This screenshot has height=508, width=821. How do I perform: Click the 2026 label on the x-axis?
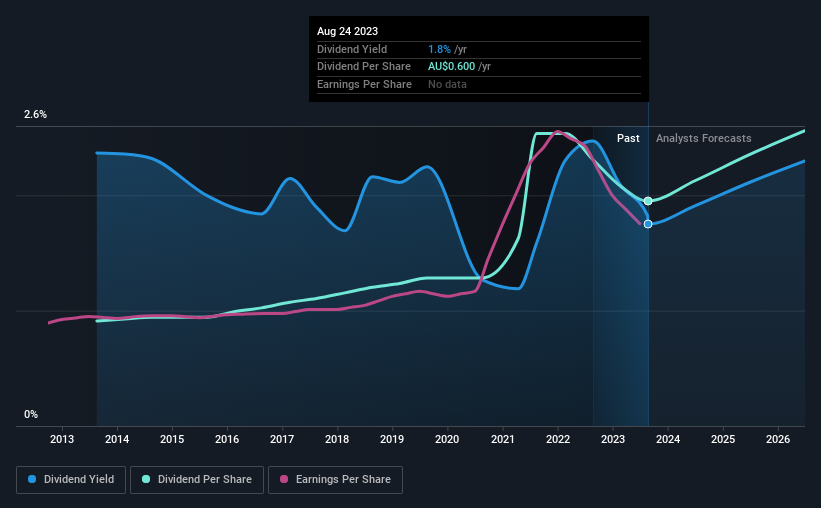coord(778,439)
